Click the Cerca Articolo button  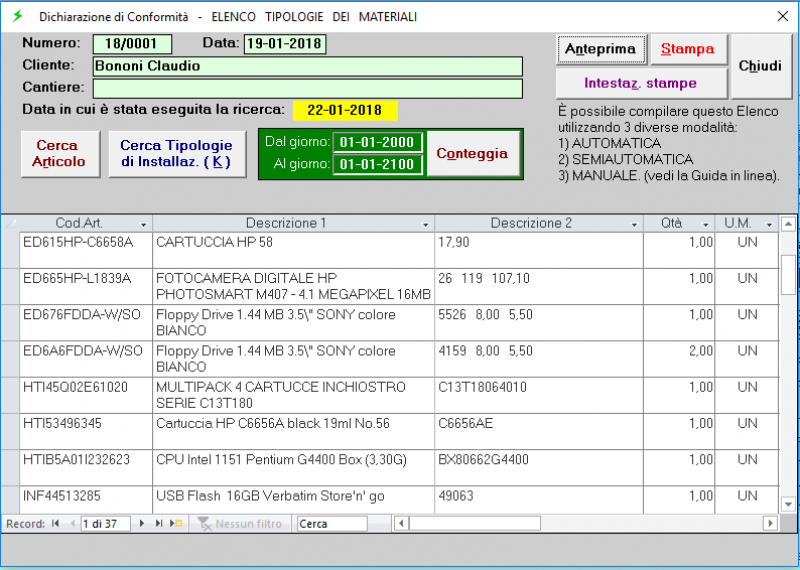click(58, 154)
